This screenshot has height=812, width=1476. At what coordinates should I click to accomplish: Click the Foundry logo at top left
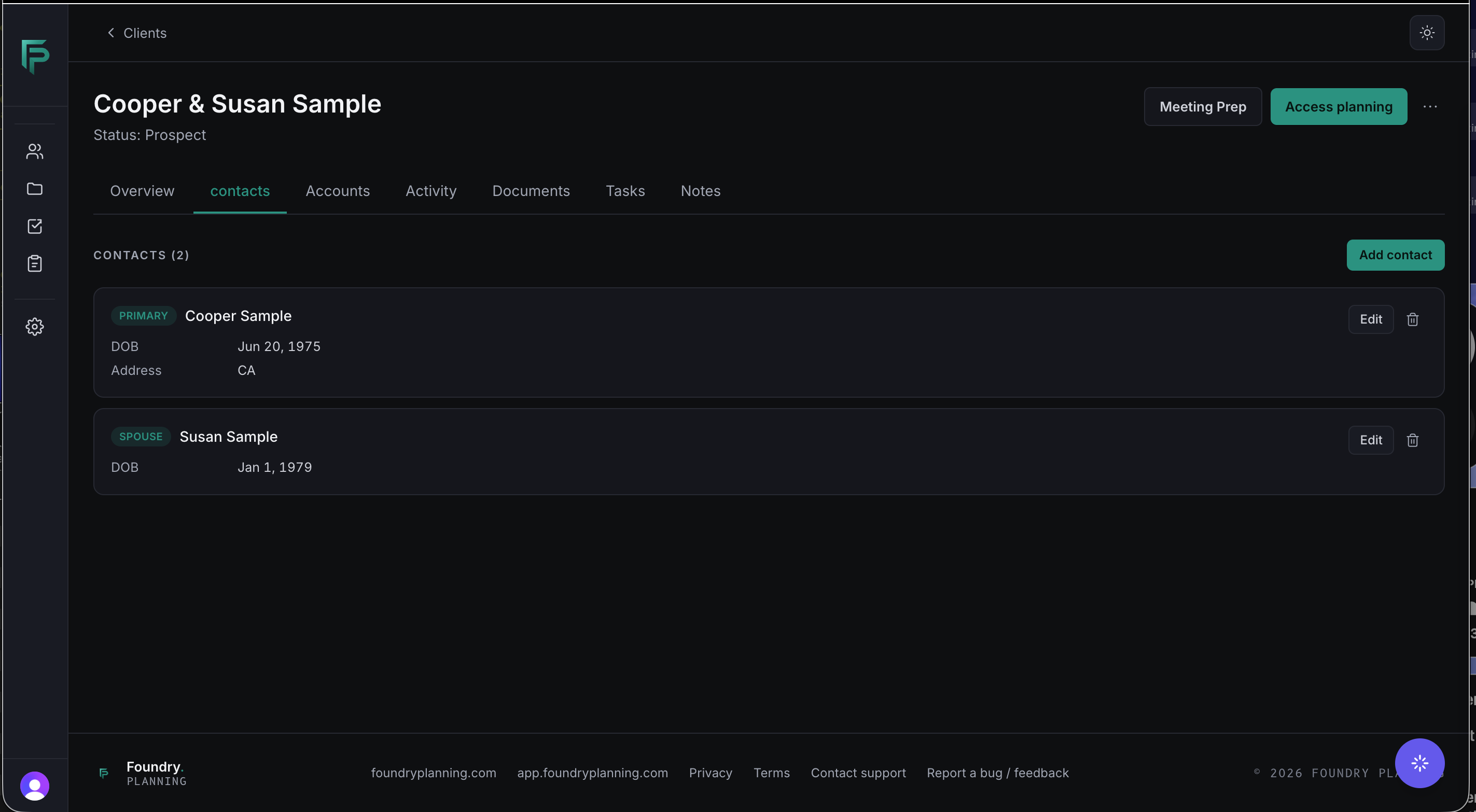point(35,57)
